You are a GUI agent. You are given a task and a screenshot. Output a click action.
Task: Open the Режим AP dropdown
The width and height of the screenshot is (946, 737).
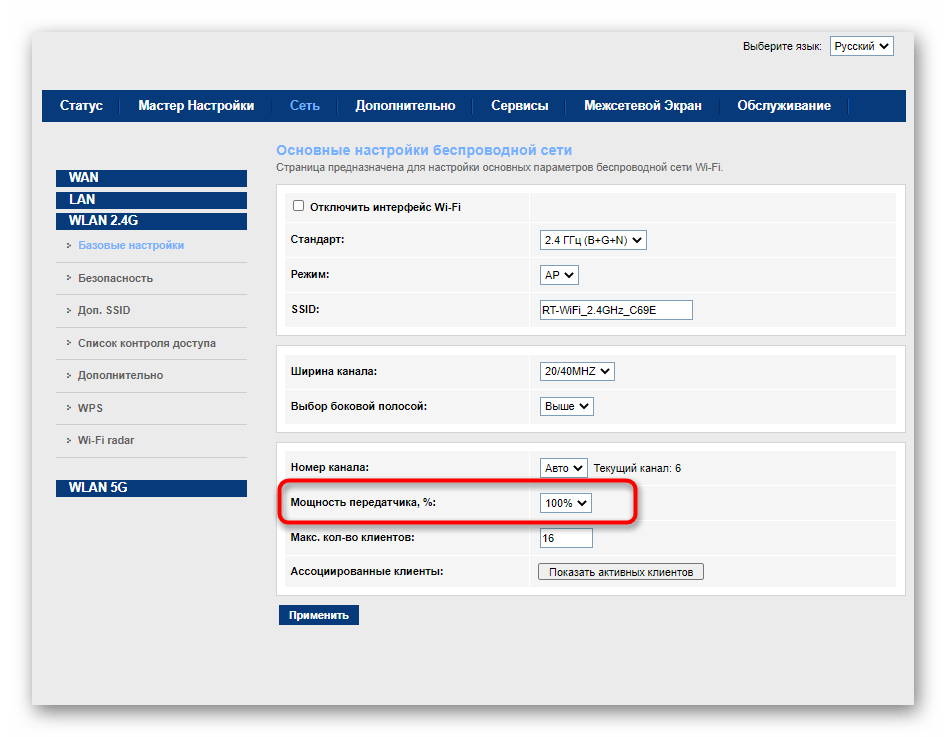click(558, 274)
